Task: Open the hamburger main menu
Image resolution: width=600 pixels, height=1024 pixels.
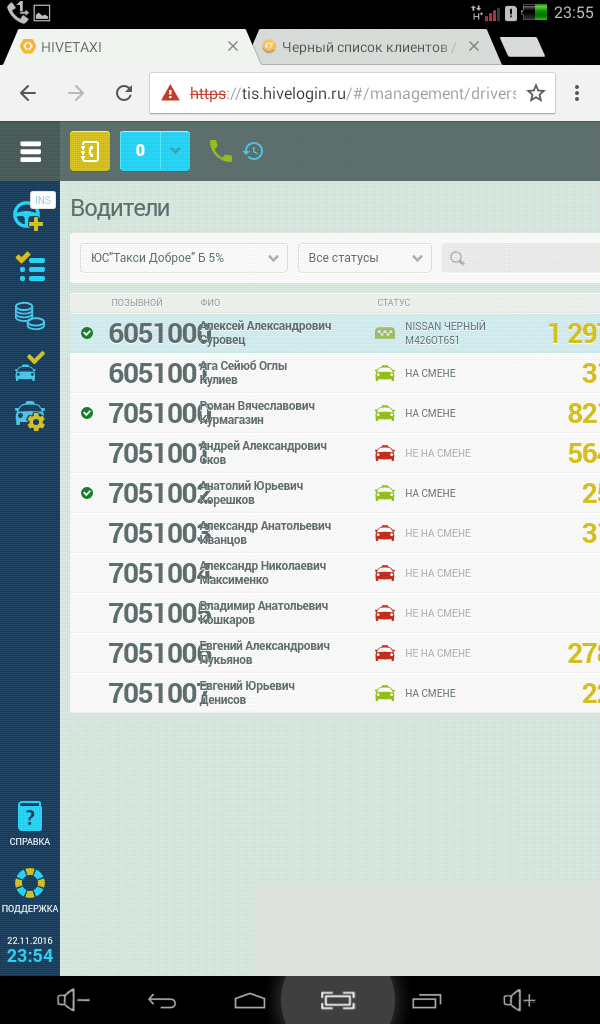Action: tap(30, 151)
